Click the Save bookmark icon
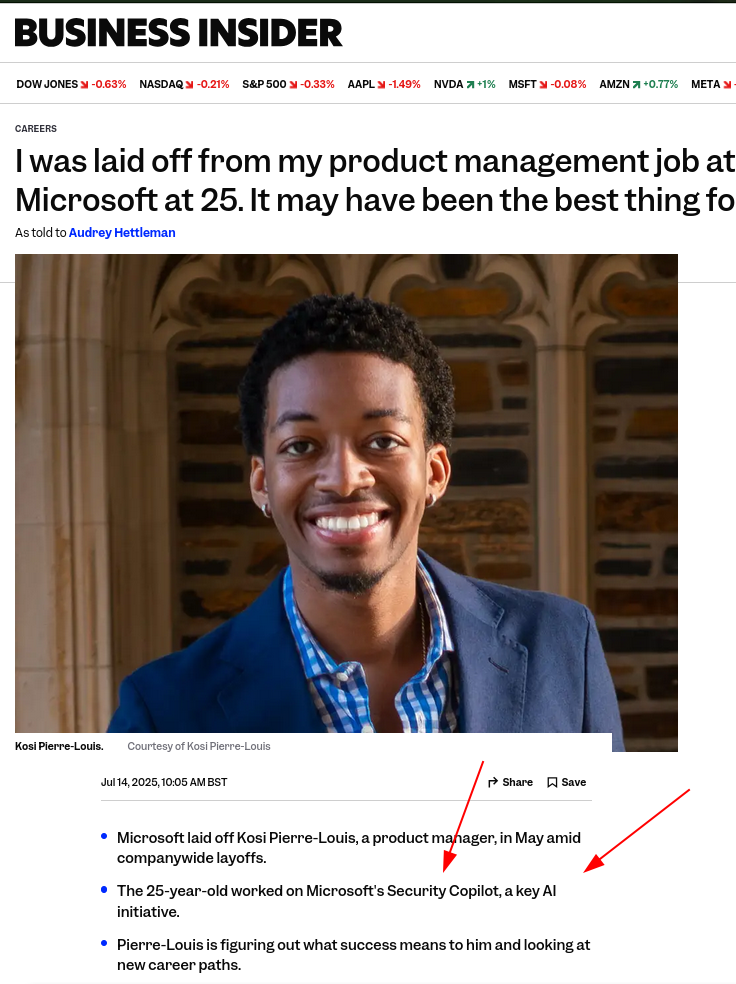This screenshot has width=736, height=984. [x=552, y=782]
